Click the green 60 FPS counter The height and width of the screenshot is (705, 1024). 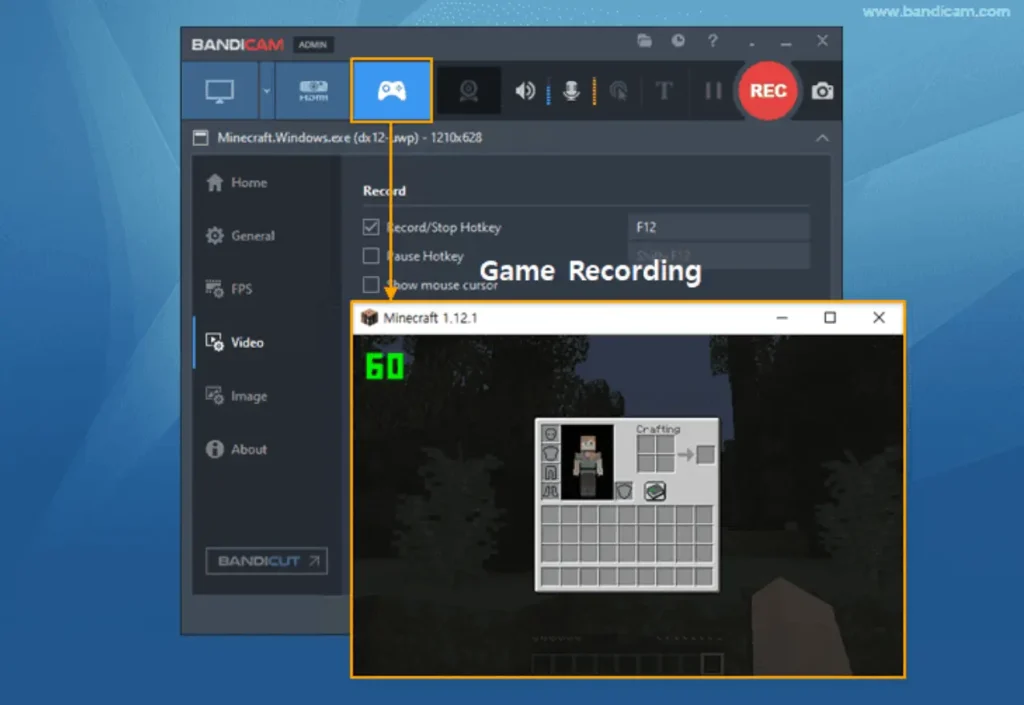(x=385, y=366)
